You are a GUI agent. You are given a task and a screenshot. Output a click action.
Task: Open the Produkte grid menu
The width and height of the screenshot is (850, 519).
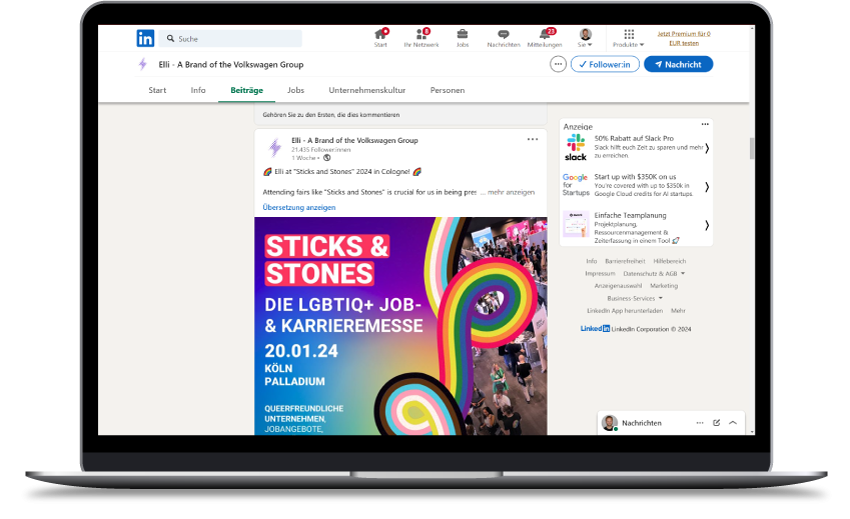(x=628, y=37)
